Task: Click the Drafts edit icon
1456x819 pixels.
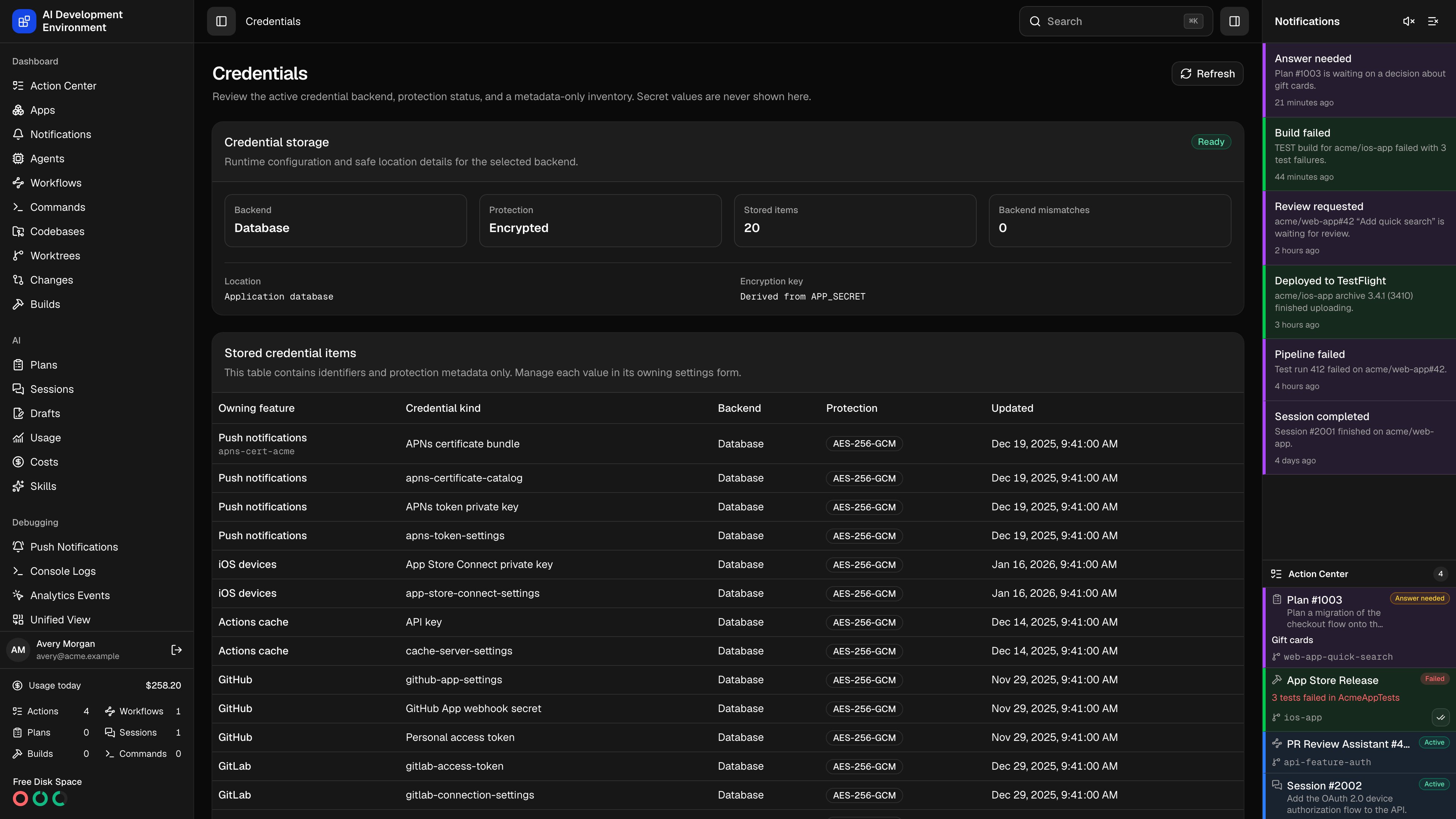Action: pyautogui.click(x=18, y=414)
